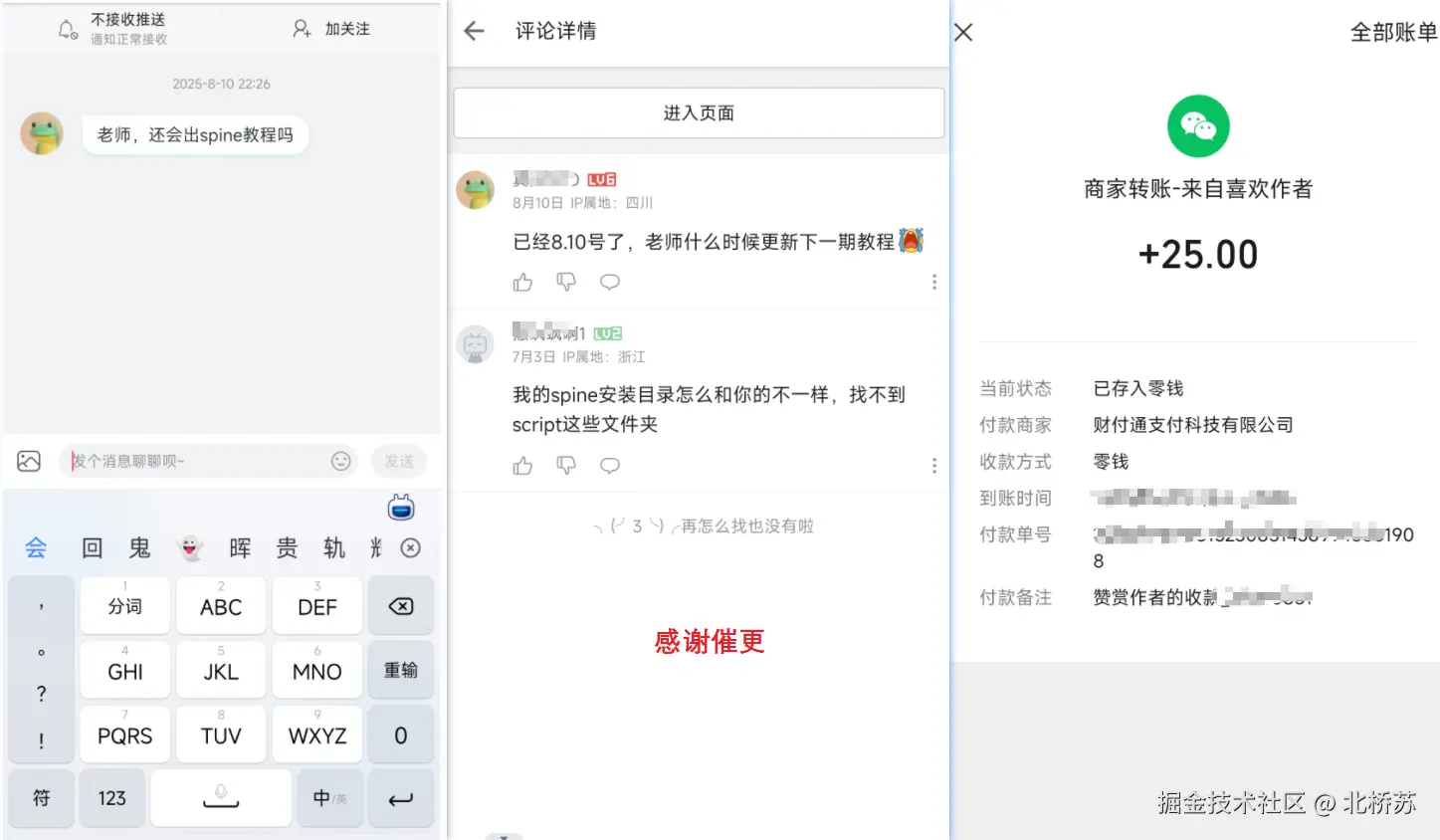The height and width of the screenshot is (840, 1440).
Task: Choose candidate word 轨
Action: pos(333,547)
